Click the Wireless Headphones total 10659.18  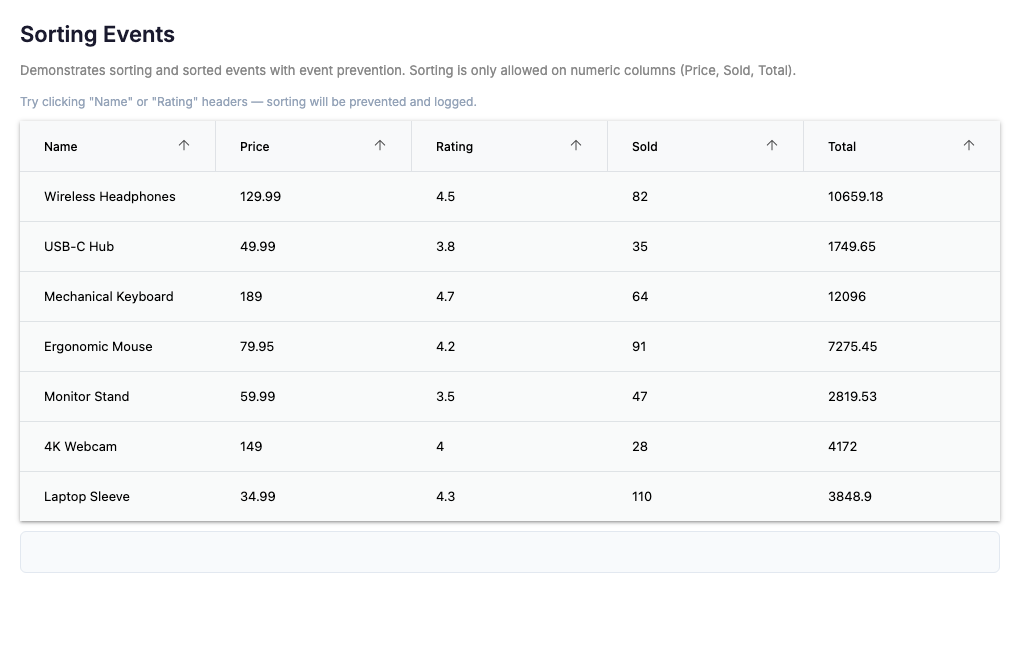pyautogui.click(x=855, y=197)
